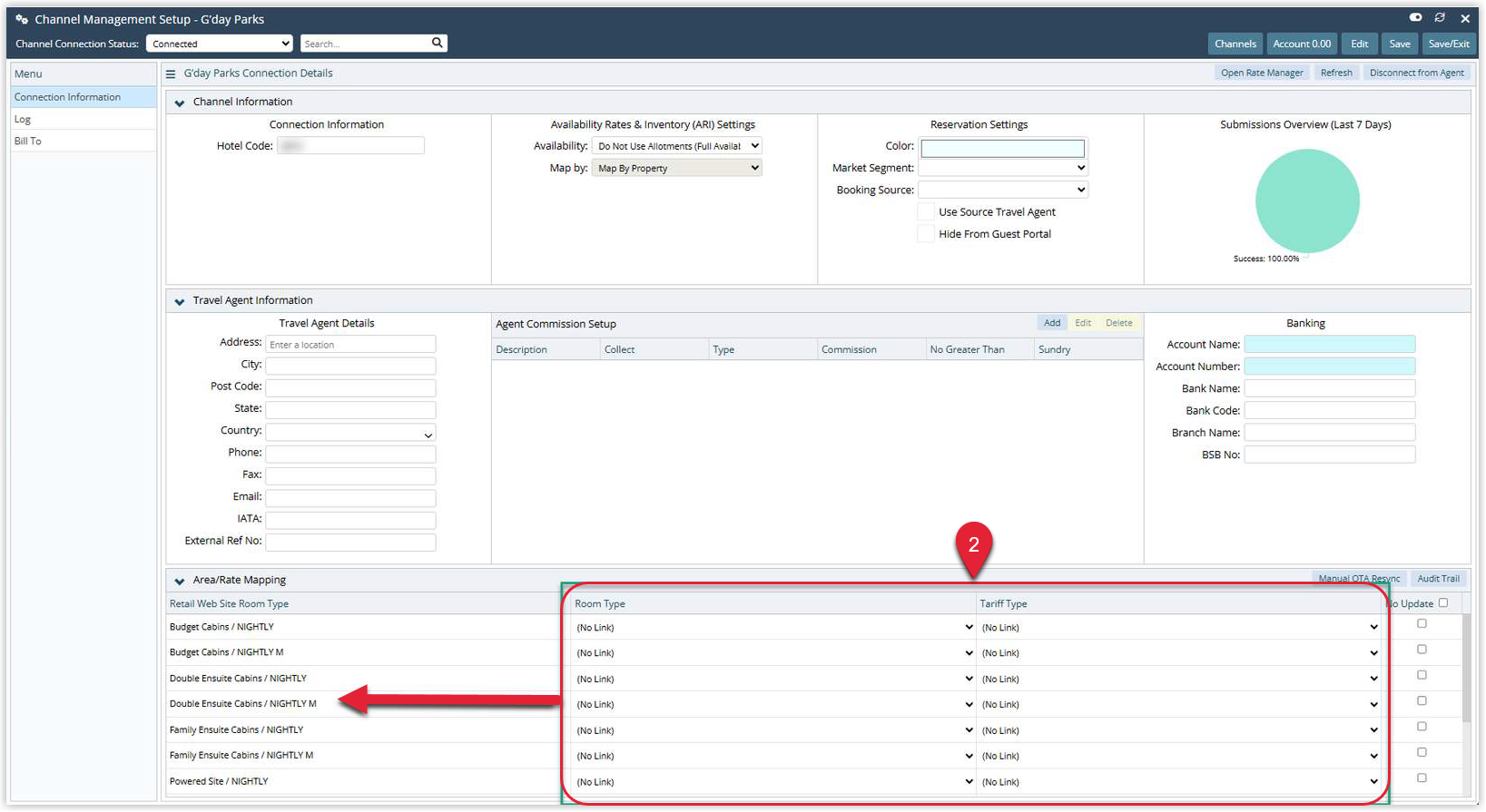Click the Save/Exit button

(1449, 44)
